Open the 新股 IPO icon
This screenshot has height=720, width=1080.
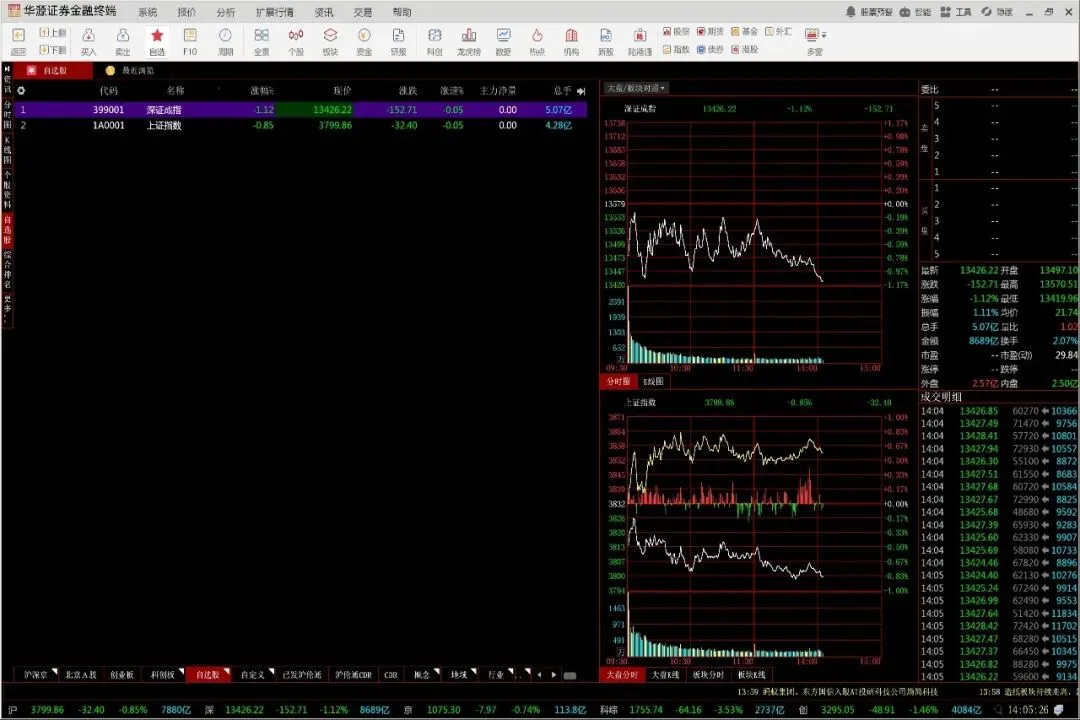click(x=605, y=41)
